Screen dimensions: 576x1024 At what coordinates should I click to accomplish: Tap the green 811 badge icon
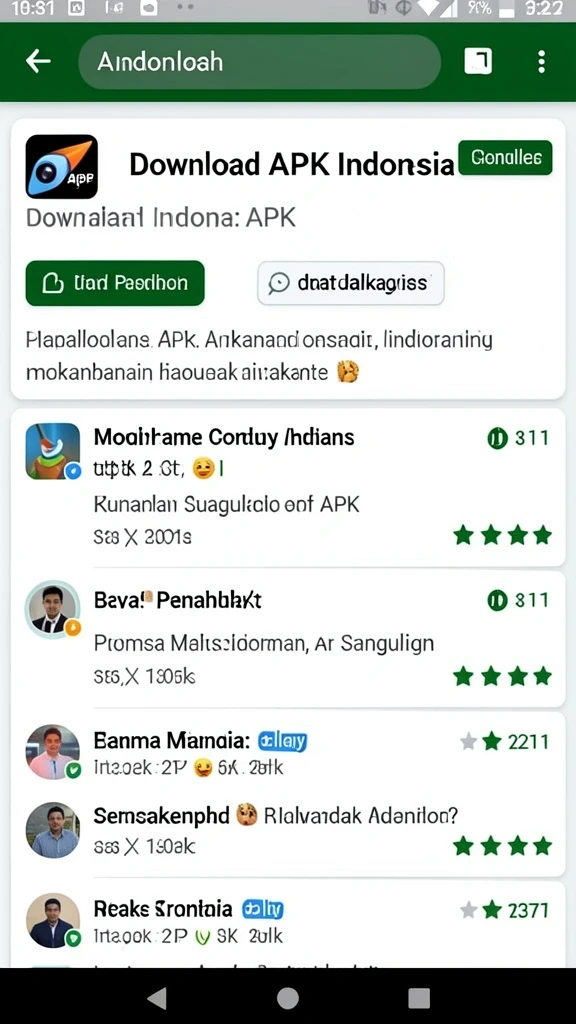click(x=497, y=600)
